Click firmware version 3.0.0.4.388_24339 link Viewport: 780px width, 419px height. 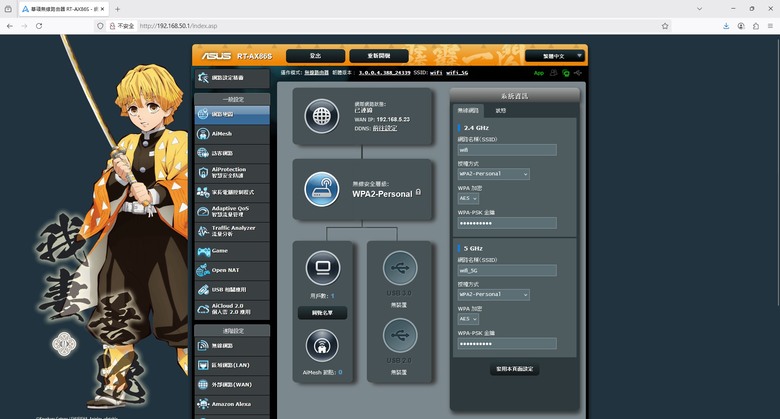385,73
